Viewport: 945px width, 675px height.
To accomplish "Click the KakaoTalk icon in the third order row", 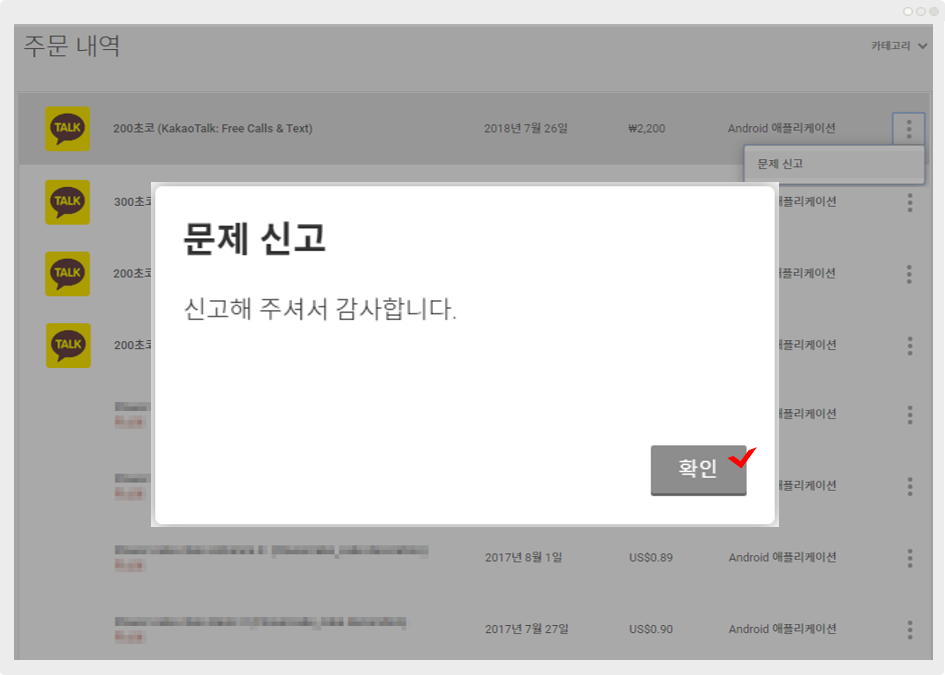I will 68,273.
